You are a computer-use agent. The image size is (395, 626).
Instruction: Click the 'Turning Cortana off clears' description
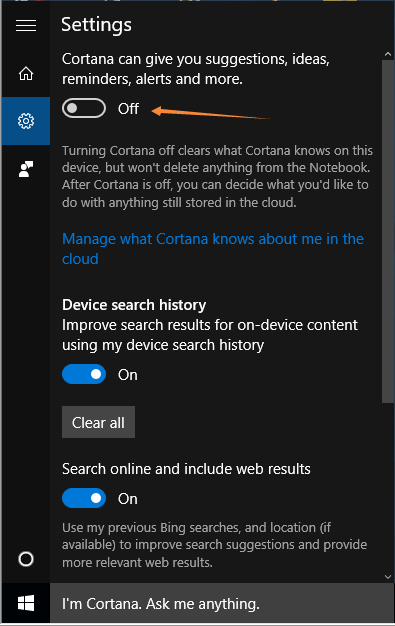pyautogui.click(x=217, y=176)
